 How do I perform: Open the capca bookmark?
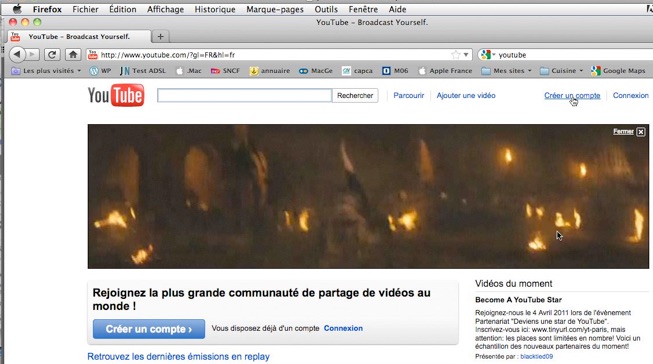[x=357, y=71]
